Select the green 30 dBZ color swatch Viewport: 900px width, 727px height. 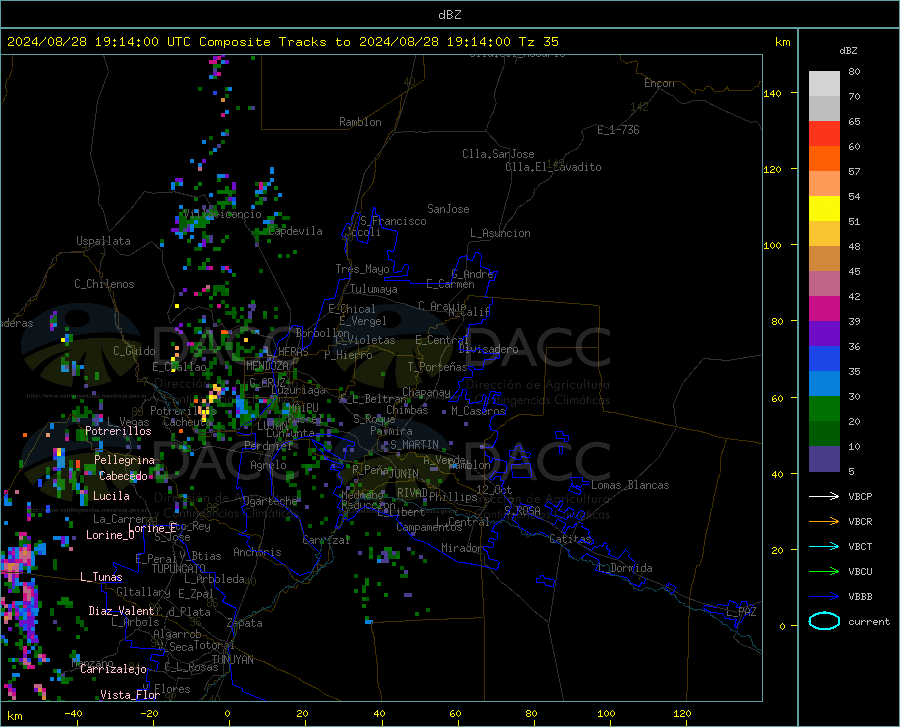pyautogui.click(x=824, y=409)
